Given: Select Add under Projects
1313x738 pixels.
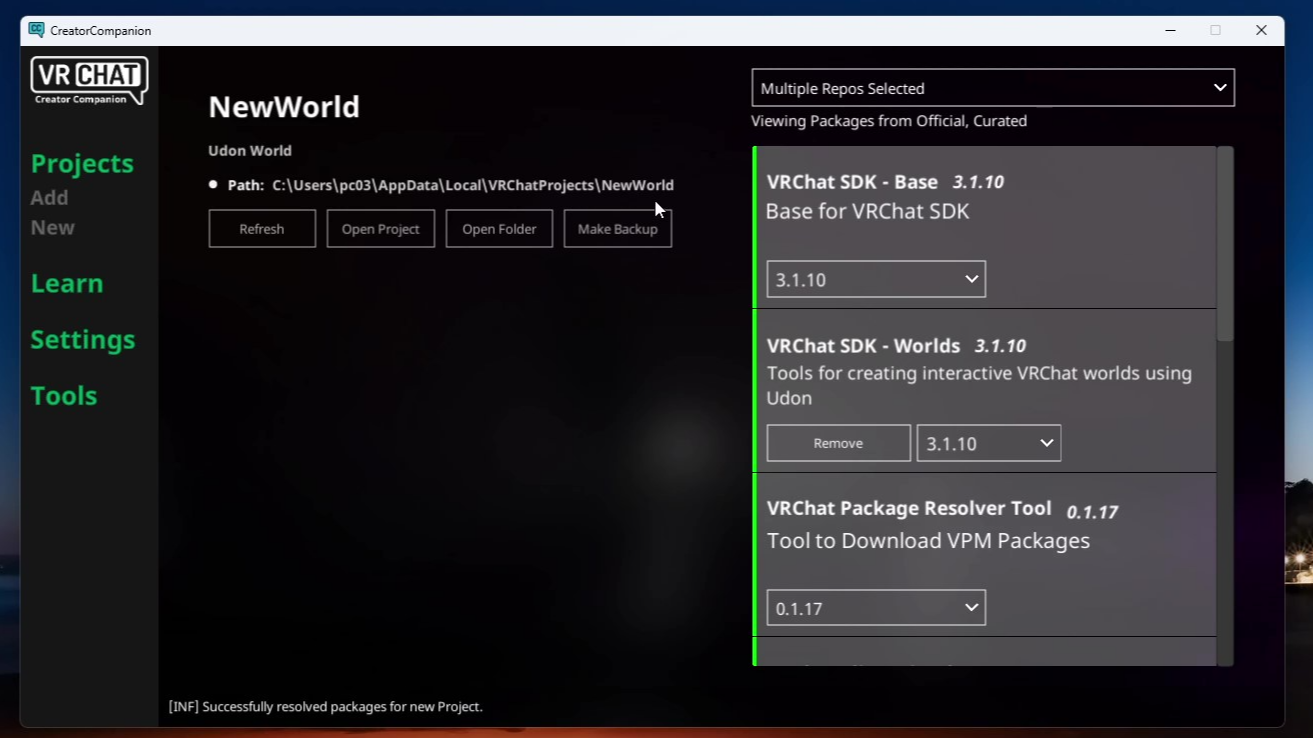Looking at the screenshot, I should [x=49, y=198].
